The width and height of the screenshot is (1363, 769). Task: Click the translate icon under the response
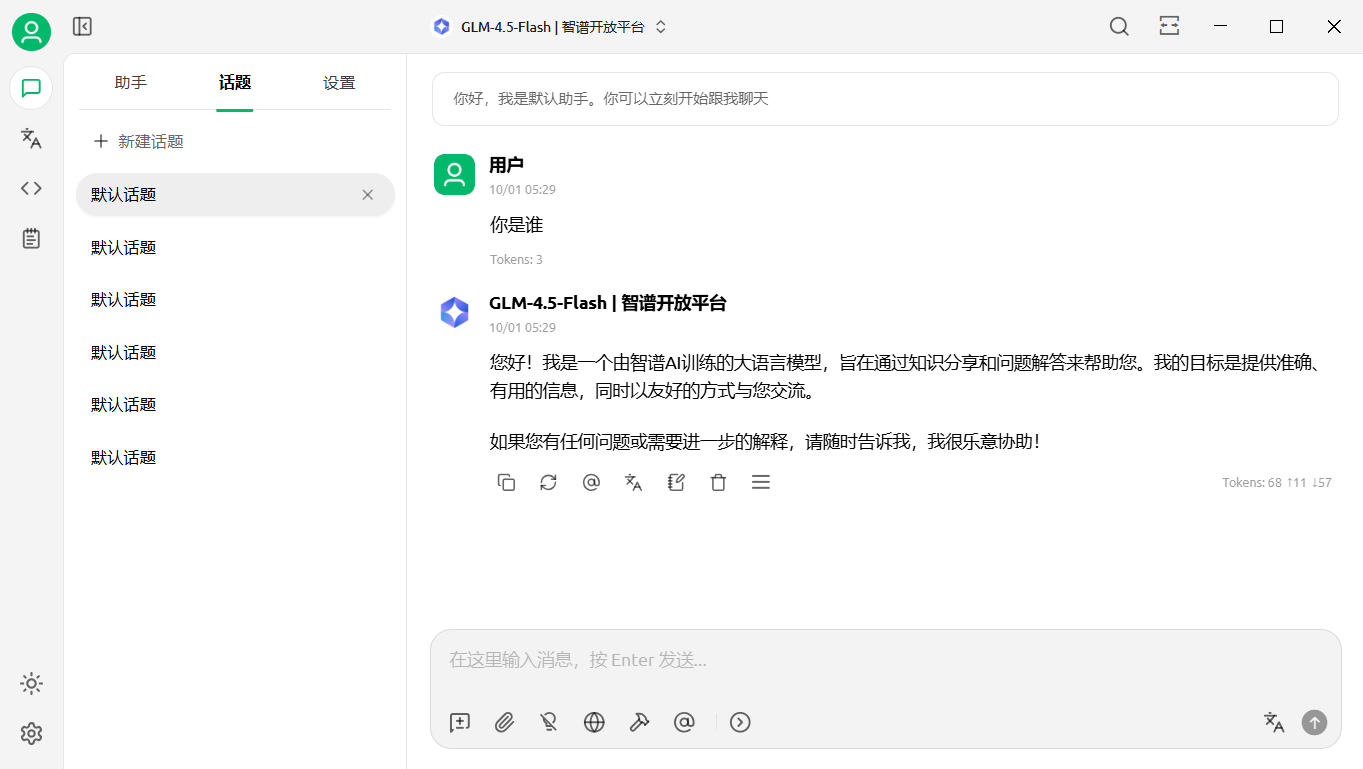click(x=633, y=483)
